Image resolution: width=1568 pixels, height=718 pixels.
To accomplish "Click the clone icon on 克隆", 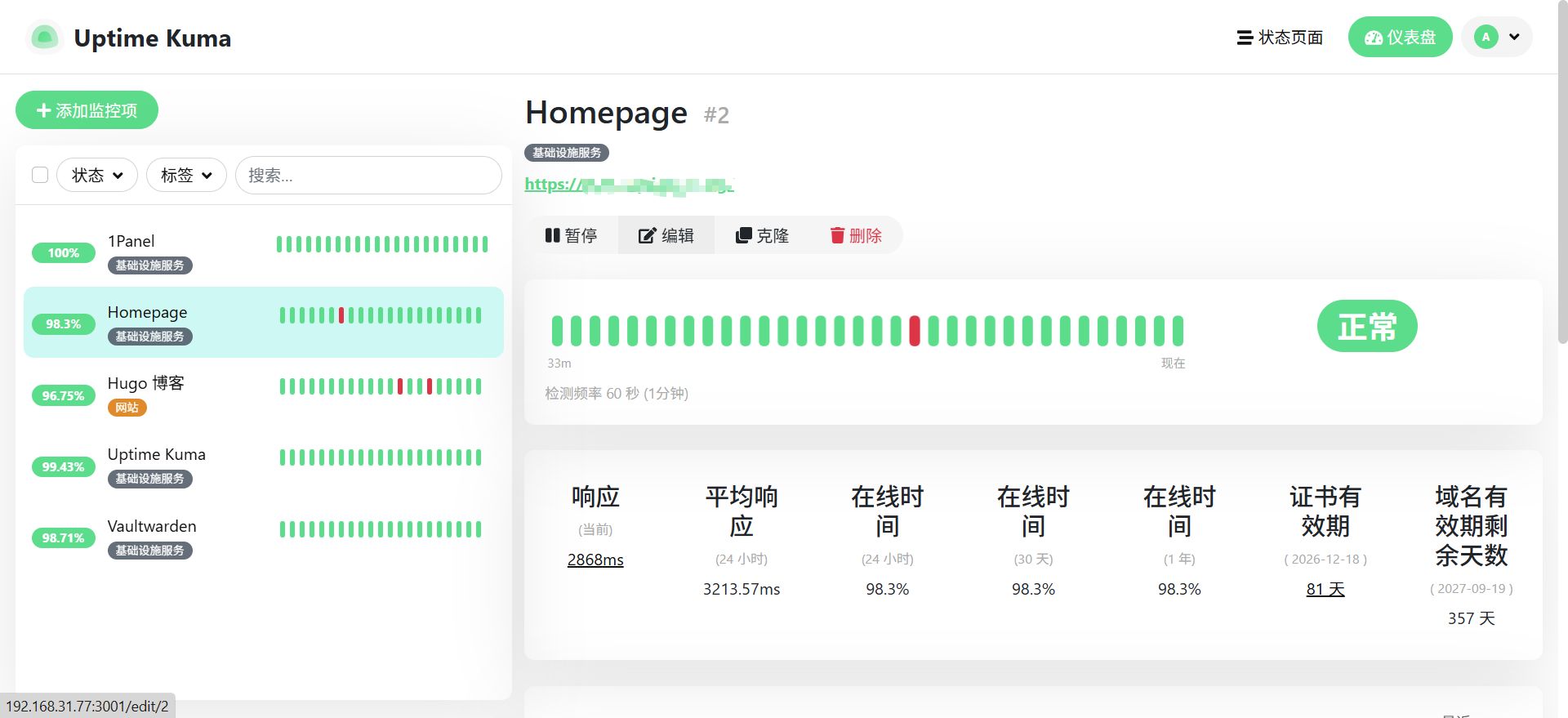I will [x=743, y=235].
